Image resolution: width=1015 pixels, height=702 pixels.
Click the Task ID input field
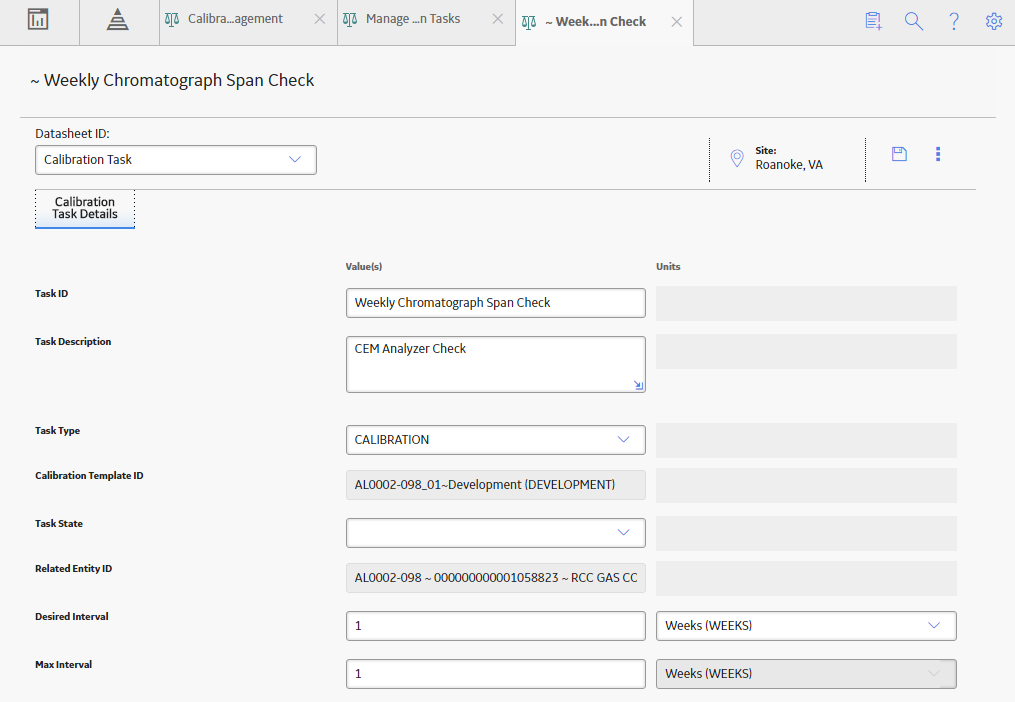click(496, 303)
